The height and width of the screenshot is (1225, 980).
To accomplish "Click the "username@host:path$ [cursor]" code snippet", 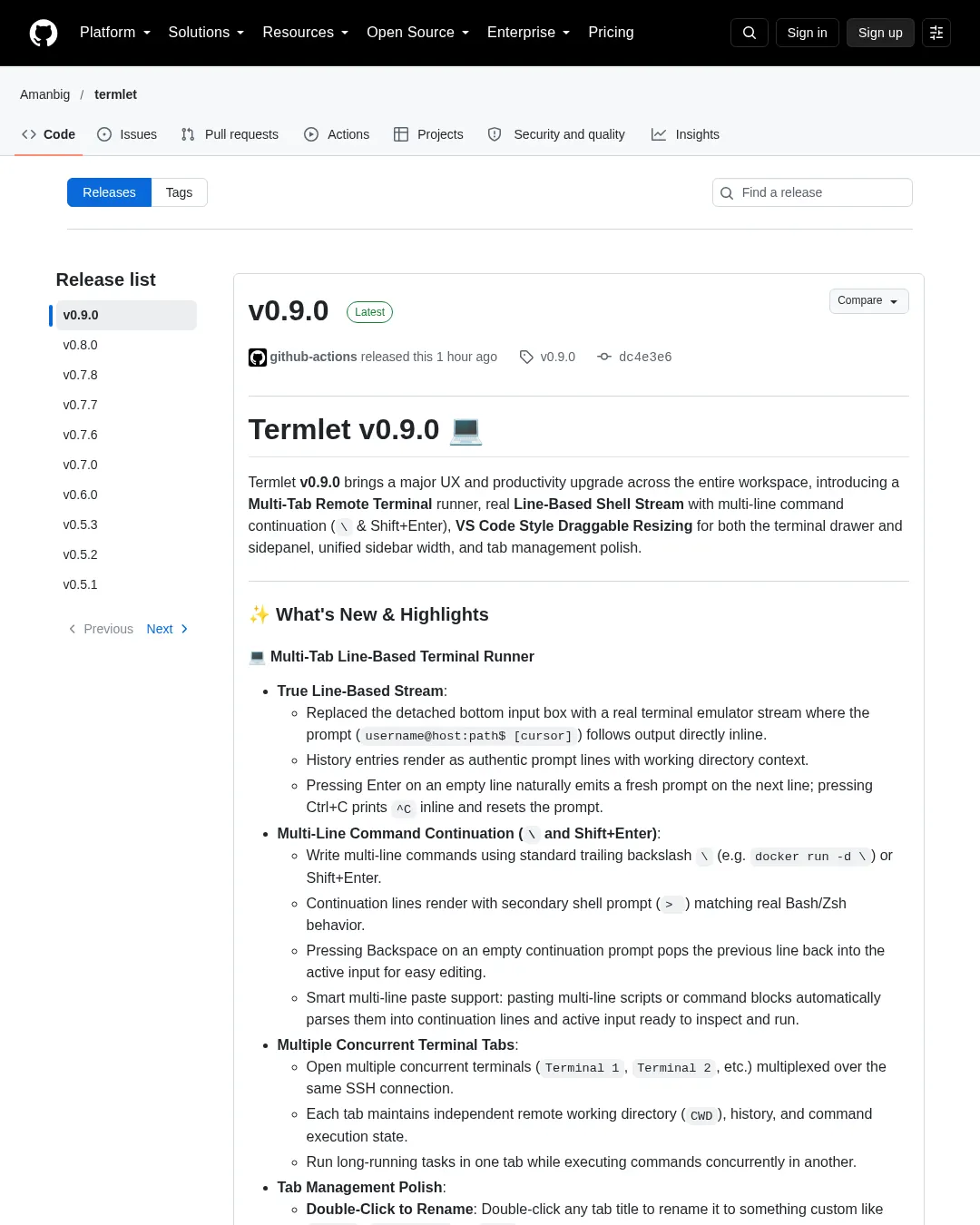I will (469, 736).
